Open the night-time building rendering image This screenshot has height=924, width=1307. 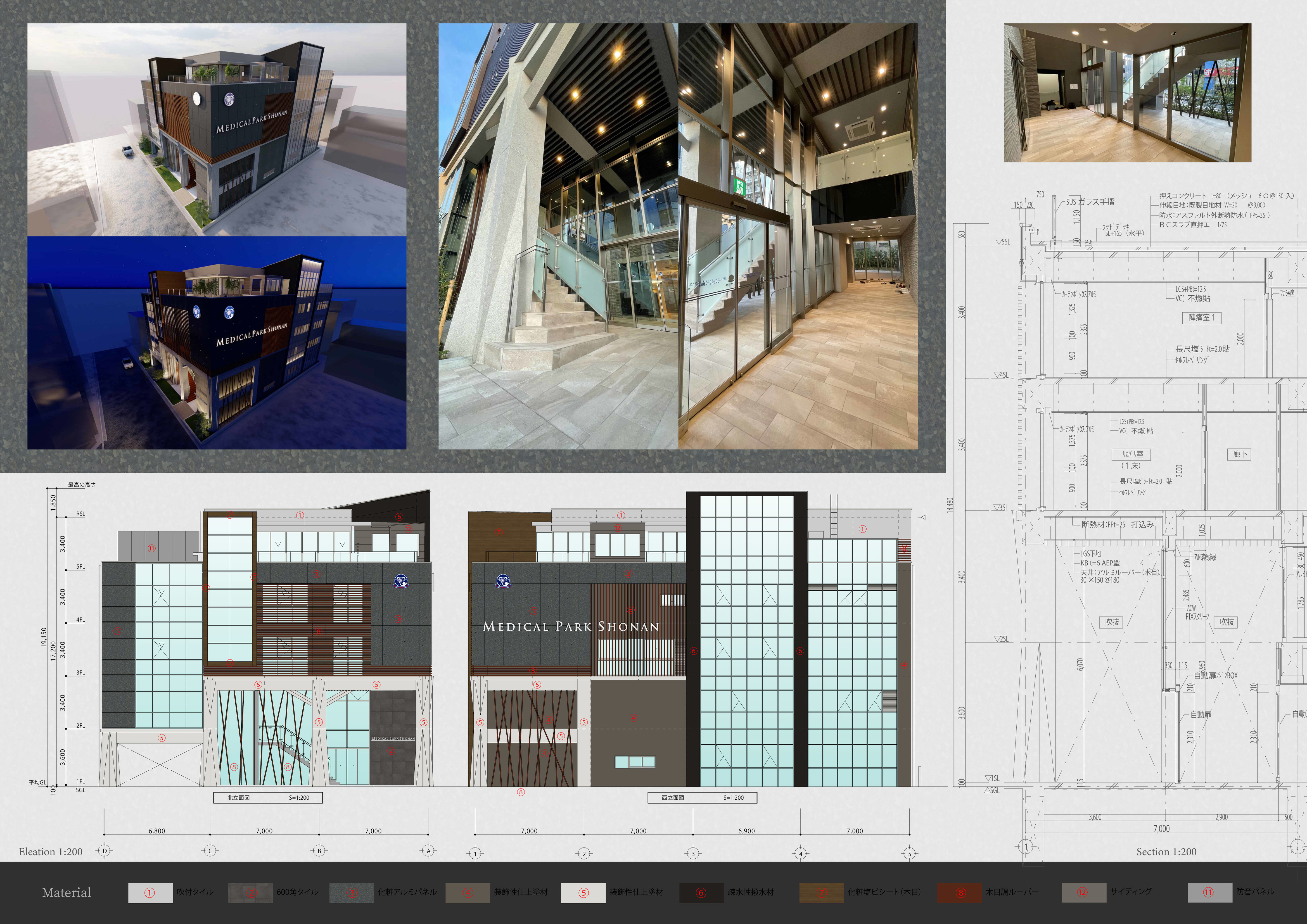(217, 343)
